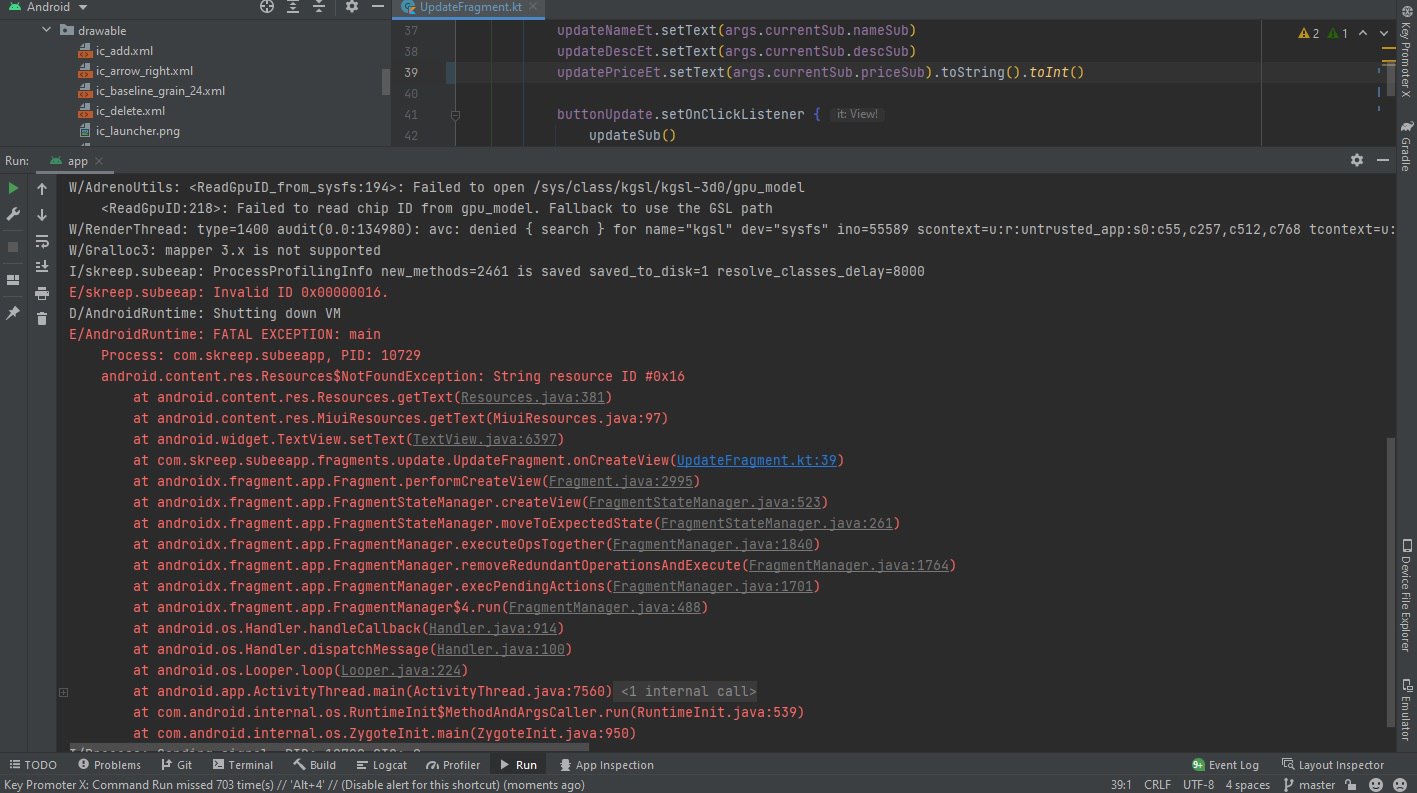Select ic_delete.xml in project tree
The image size is (1417, 793).
pos(130,111)
